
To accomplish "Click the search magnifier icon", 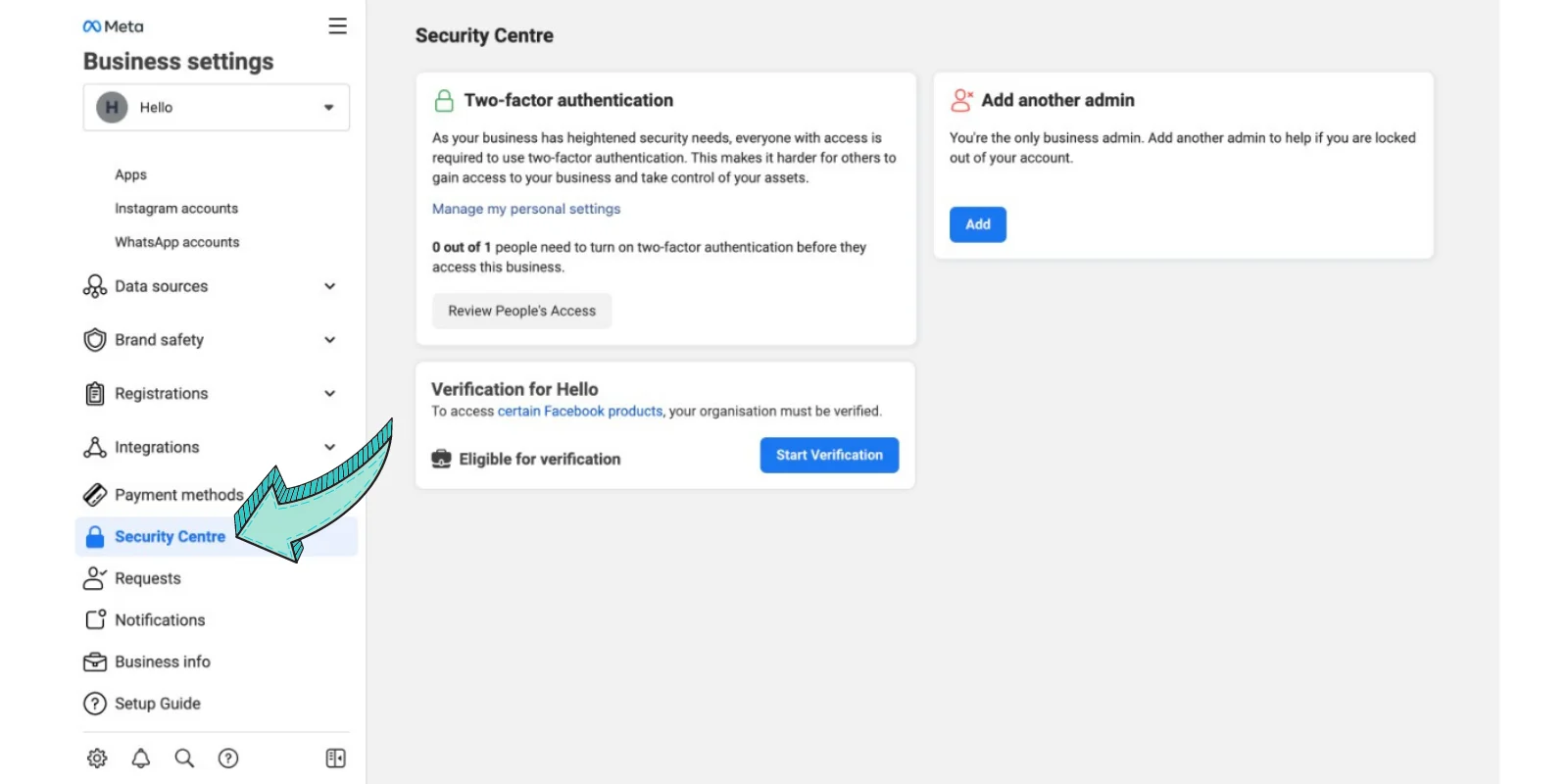I will (184, 758).
